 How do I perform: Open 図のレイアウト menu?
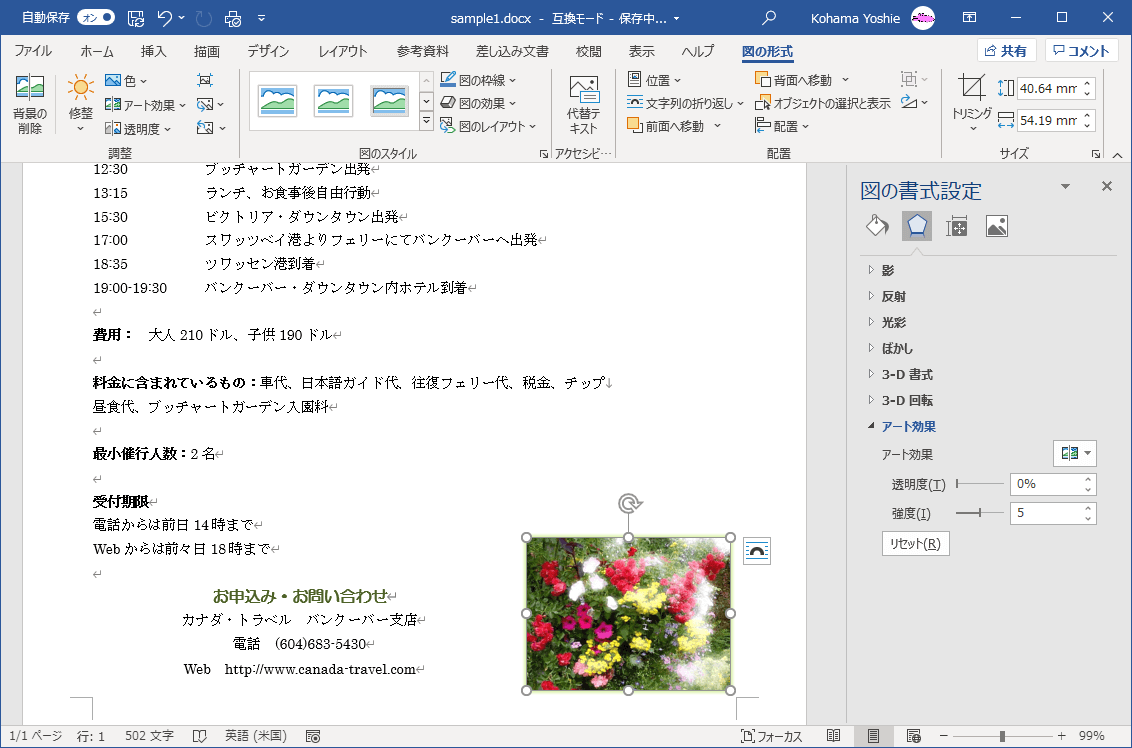pyautogui.click(x=488, y=126)
